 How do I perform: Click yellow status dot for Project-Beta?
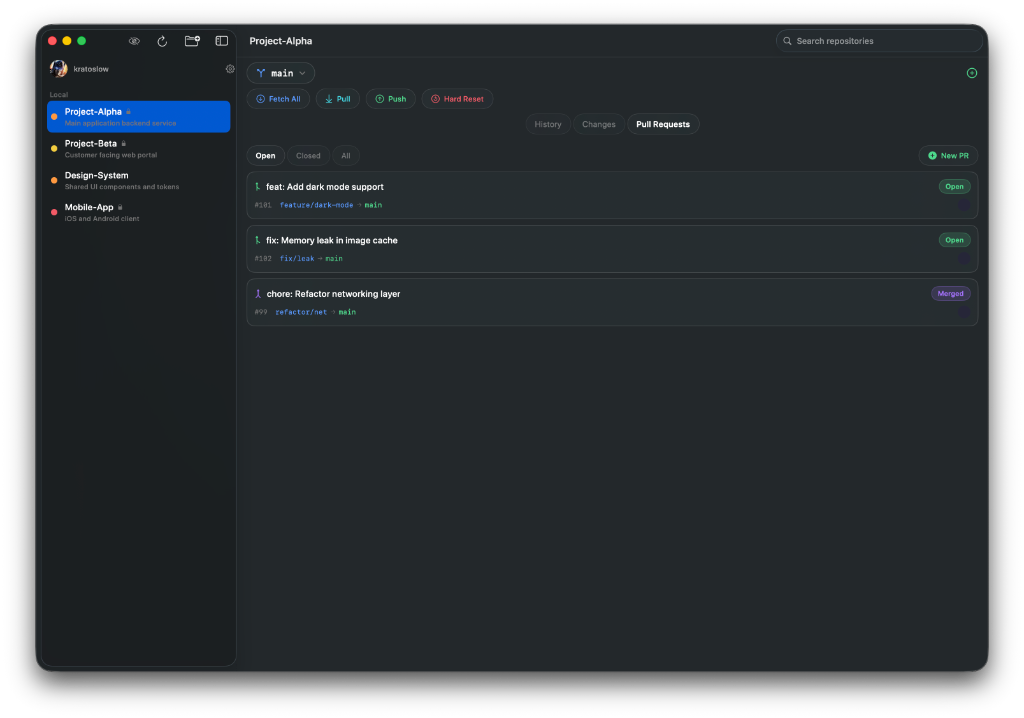pyautogui.click(x=54, y=149)
